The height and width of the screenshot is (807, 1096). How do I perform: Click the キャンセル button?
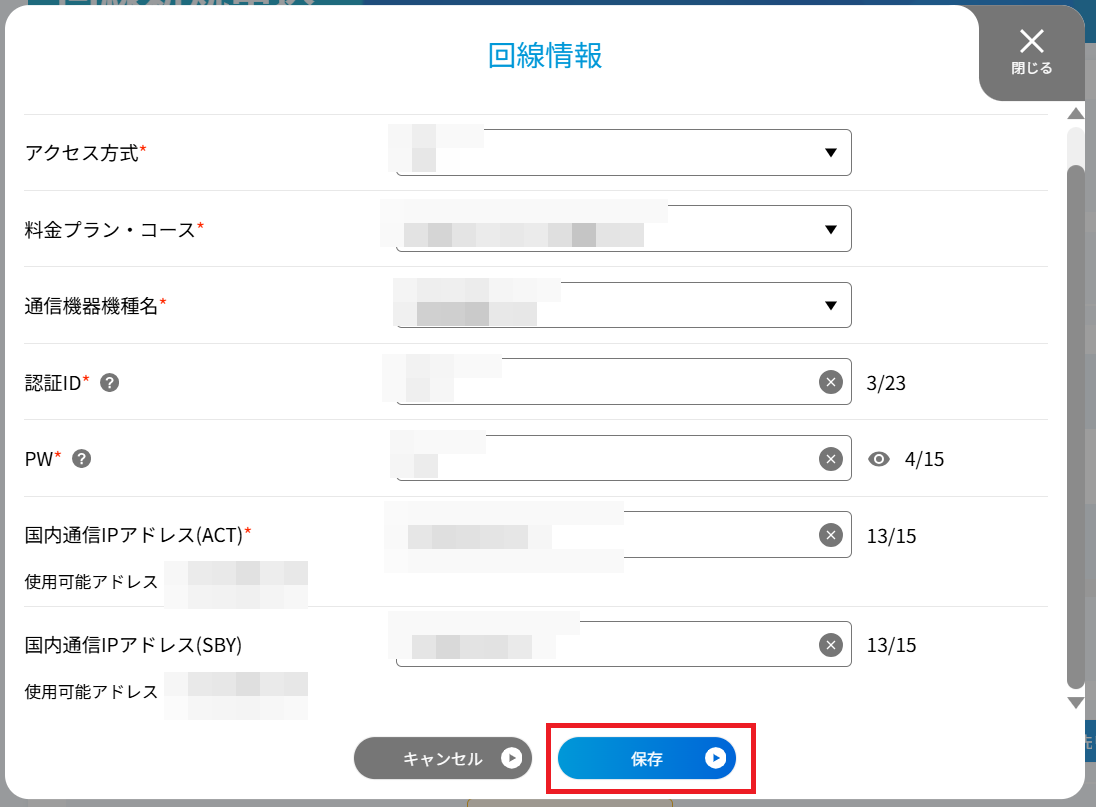click(443, 758)
